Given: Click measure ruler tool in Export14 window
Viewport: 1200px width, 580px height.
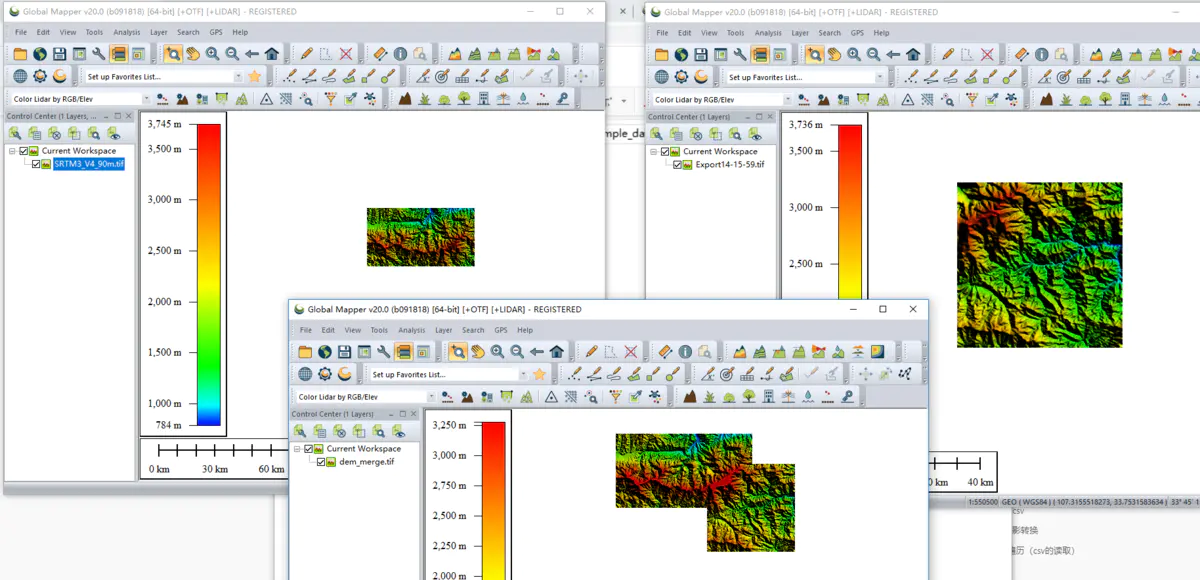Looking at the screenshot, I should point(1021,54).
